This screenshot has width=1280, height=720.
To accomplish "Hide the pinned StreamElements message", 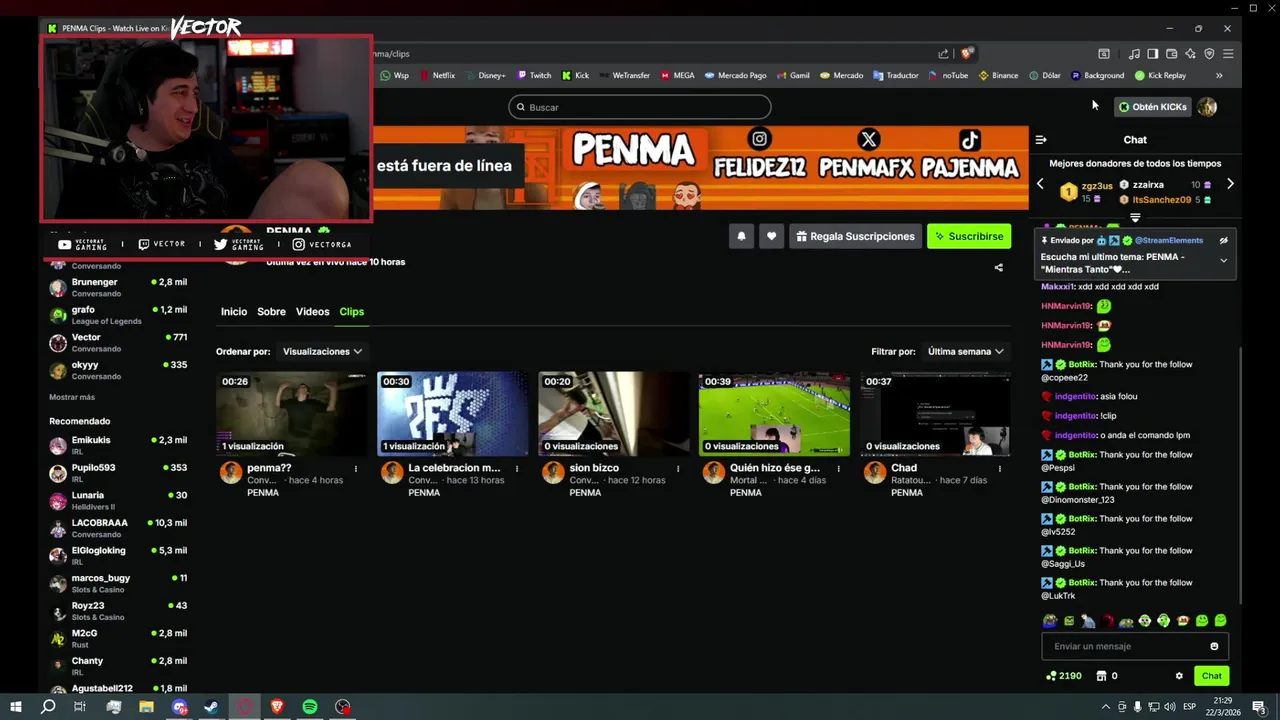I will [1223, 240].
